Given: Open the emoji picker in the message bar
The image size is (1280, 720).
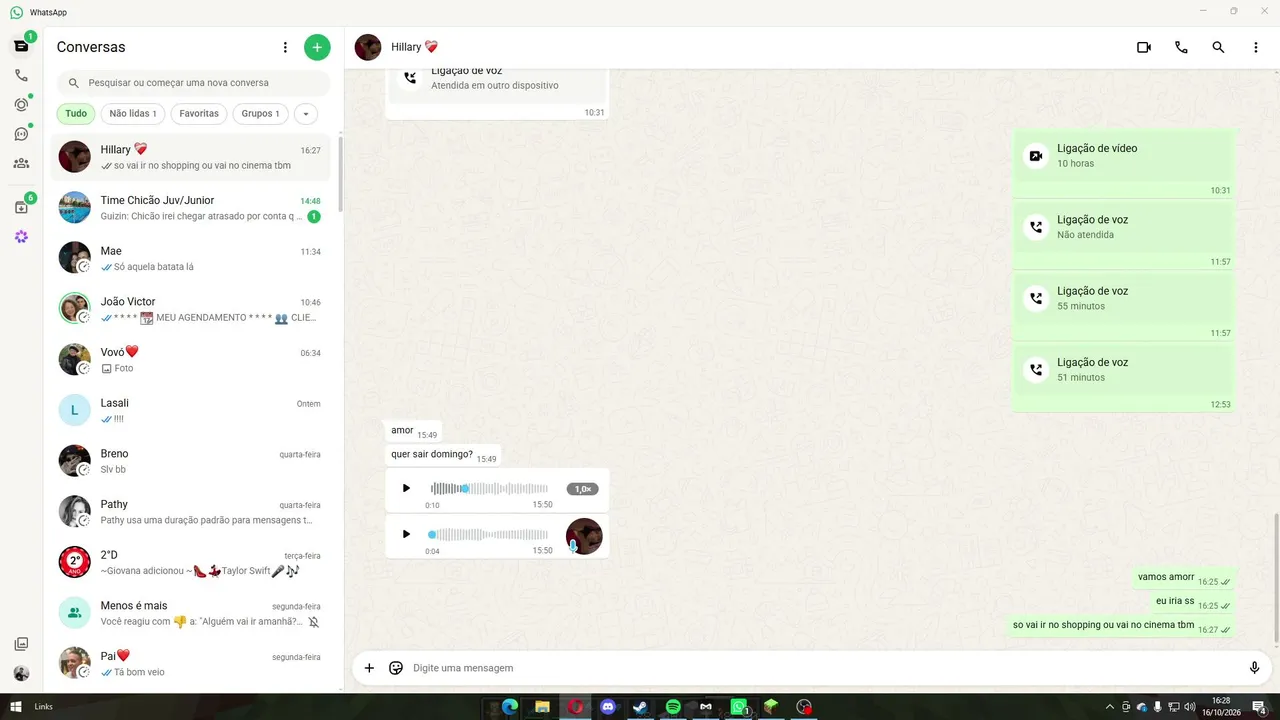Looking at the screenshot, I should coord(396,668).
